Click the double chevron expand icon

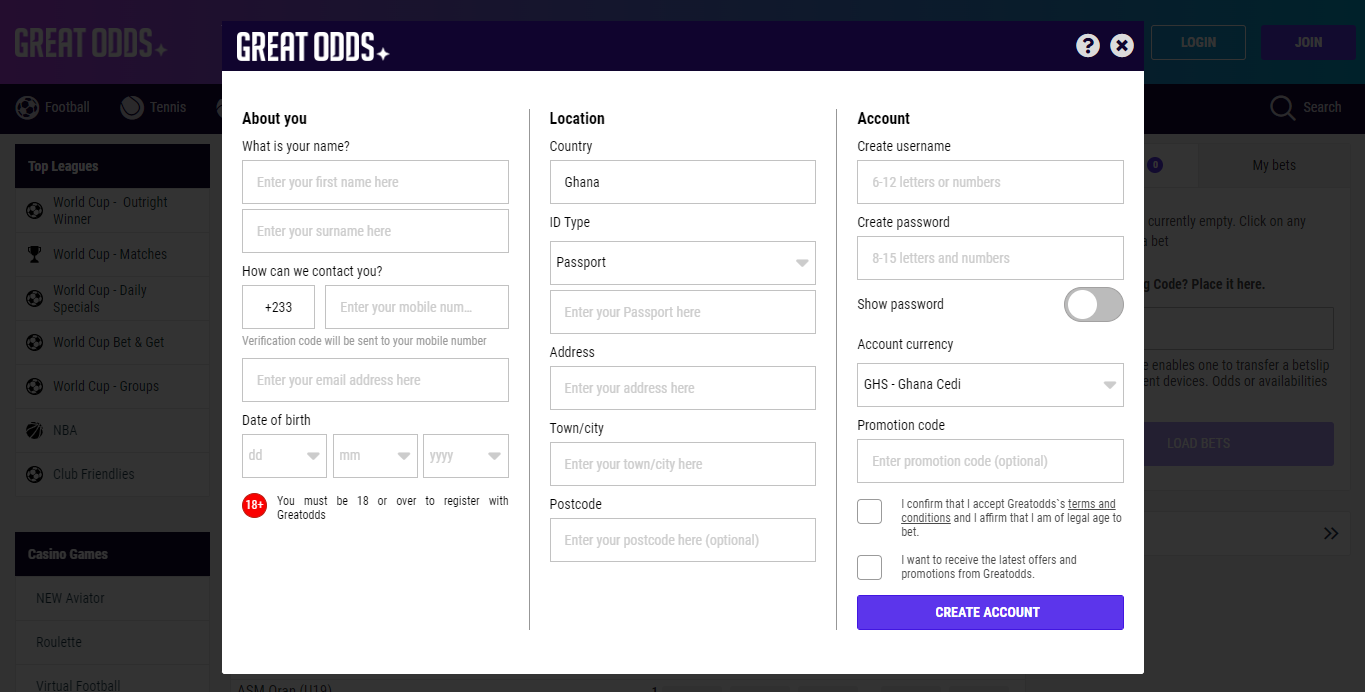[1331, 533]
